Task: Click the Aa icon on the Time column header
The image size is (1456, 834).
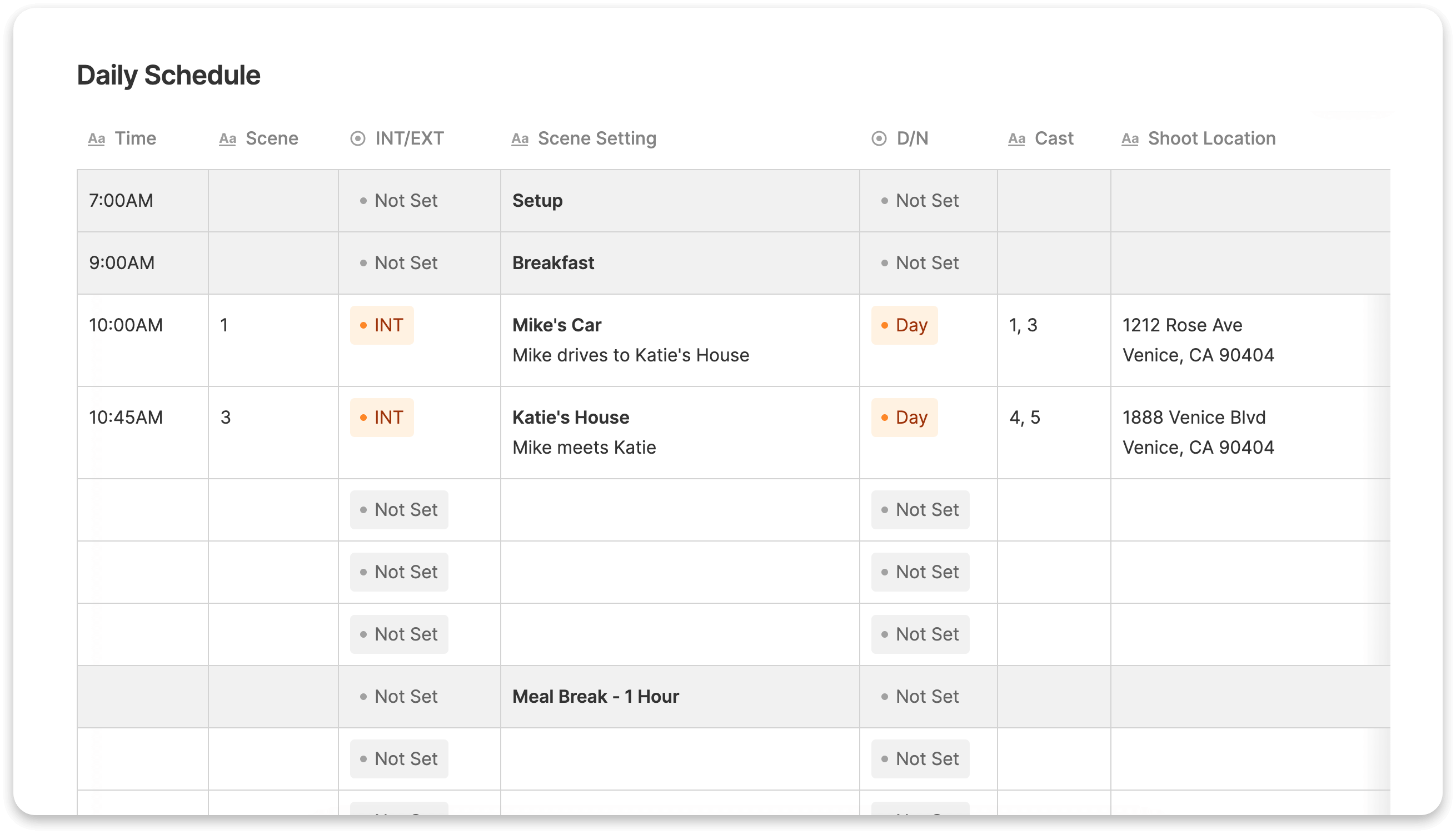Action: point(96,138)
